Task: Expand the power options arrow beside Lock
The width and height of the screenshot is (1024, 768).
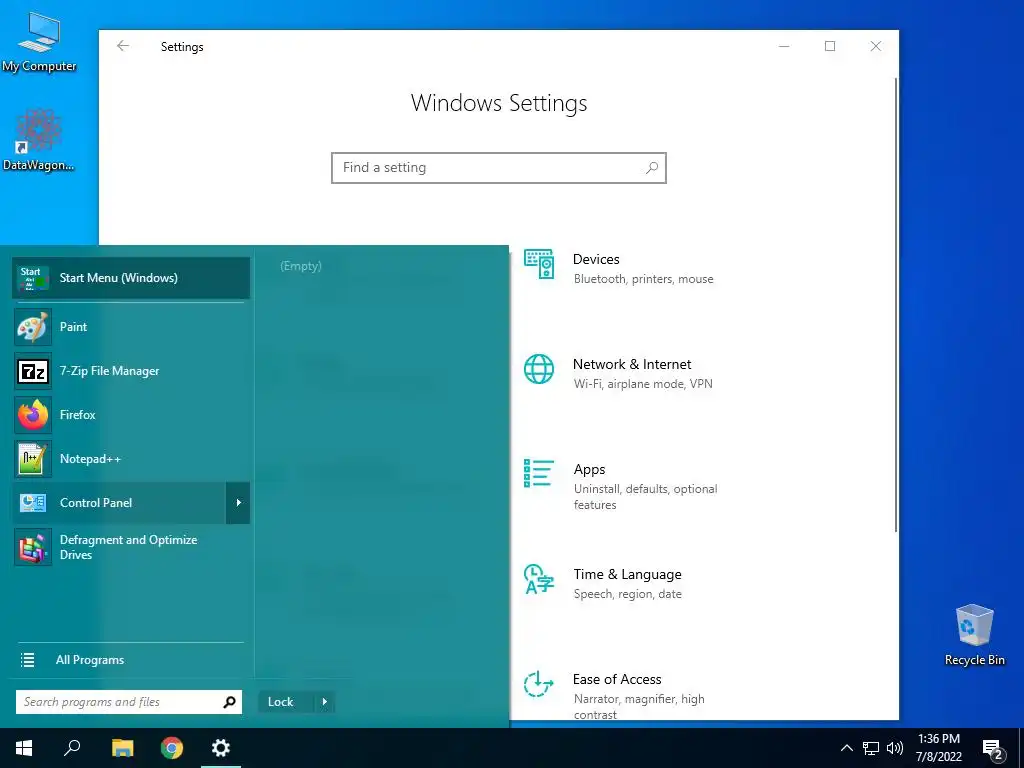Action: click(x=325, y=702)
